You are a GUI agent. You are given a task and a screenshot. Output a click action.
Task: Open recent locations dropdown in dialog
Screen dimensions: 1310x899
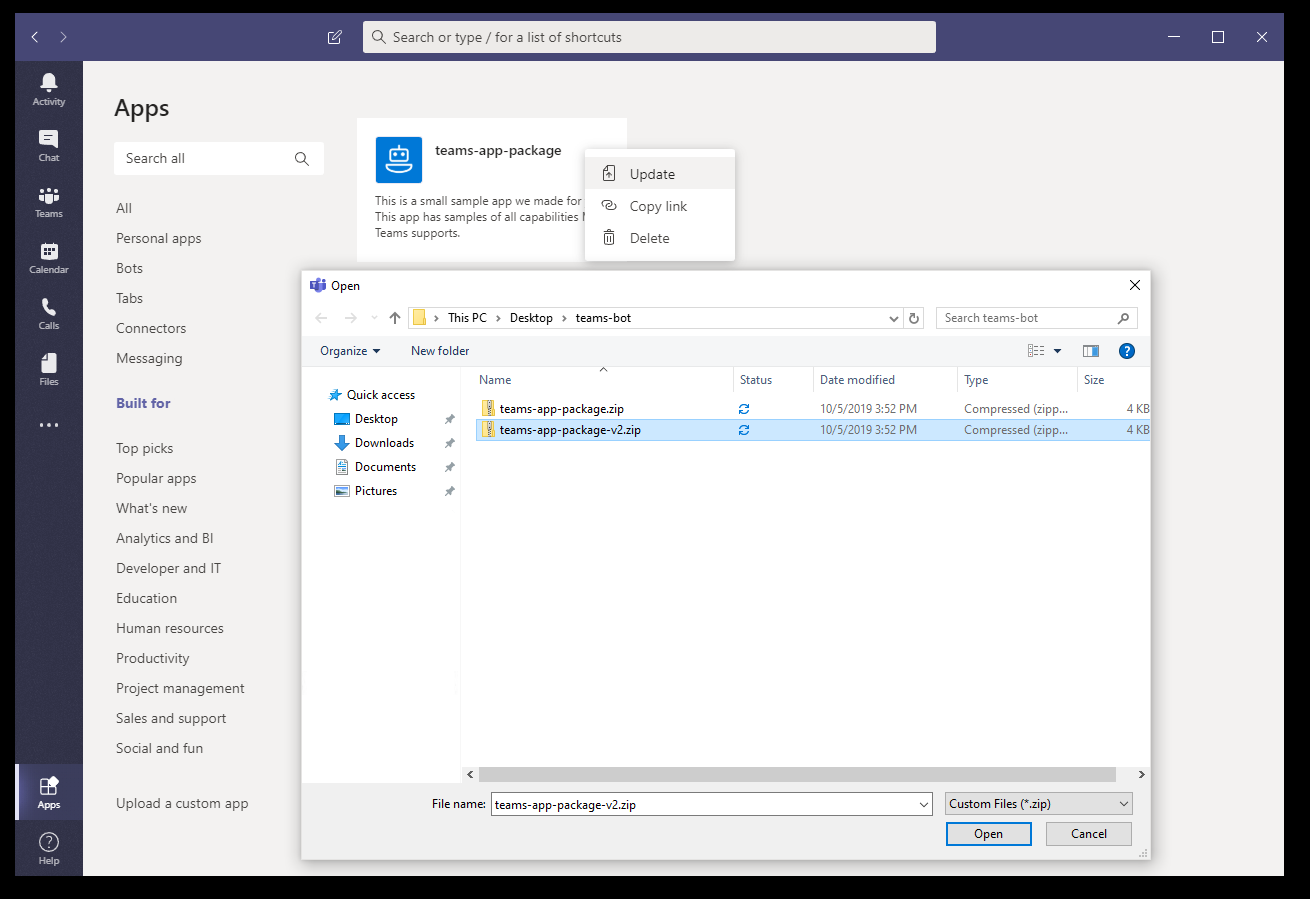pos(374,318)
